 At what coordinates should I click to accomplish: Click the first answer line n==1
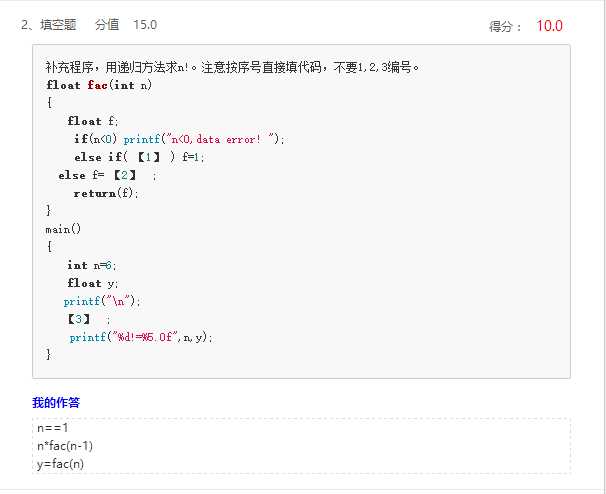coord(53,428)
